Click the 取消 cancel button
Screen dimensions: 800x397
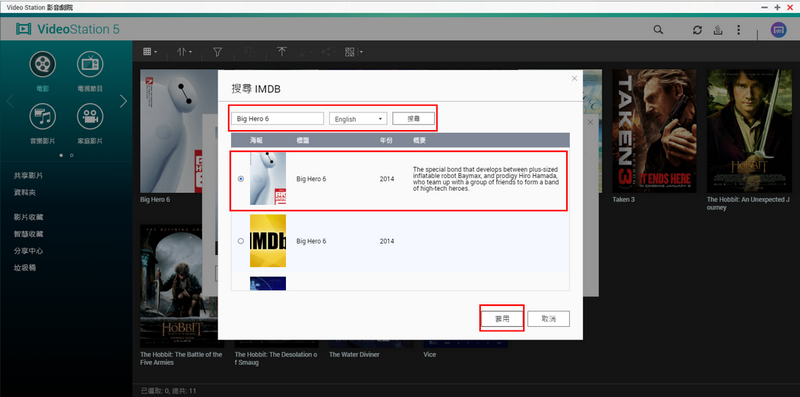pyautogui.click(x=548, y=318)
